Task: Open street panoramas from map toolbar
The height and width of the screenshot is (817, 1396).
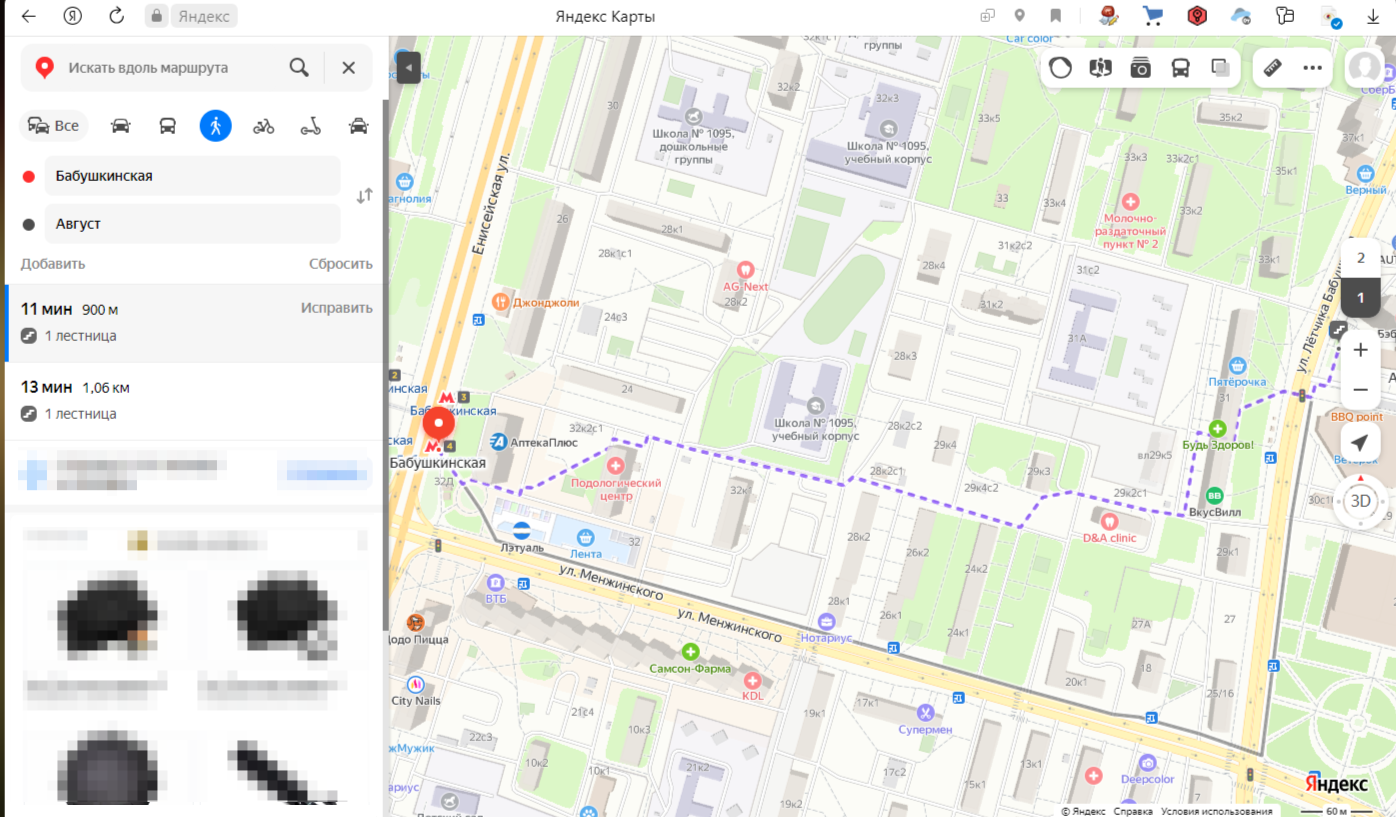Action: tap(1101, 68)
